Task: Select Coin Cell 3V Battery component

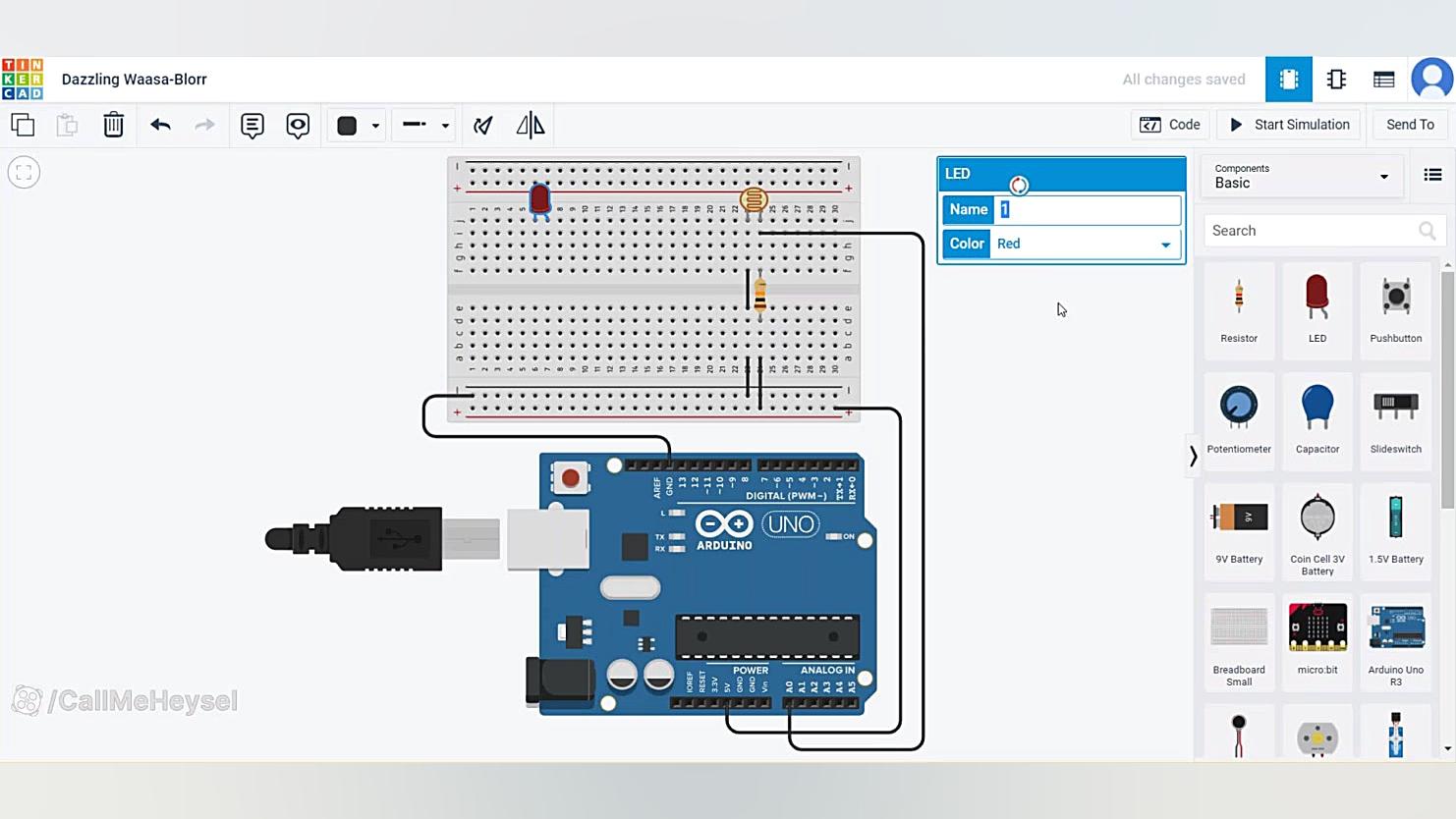Action: click(1317, 531)
